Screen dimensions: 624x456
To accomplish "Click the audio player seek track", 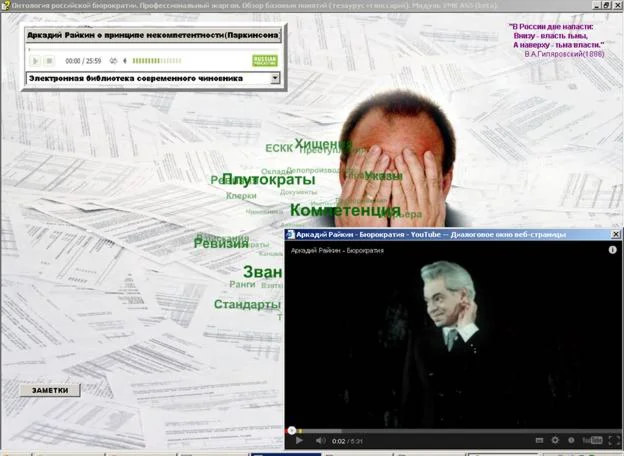I will click(x=153, y=50).
